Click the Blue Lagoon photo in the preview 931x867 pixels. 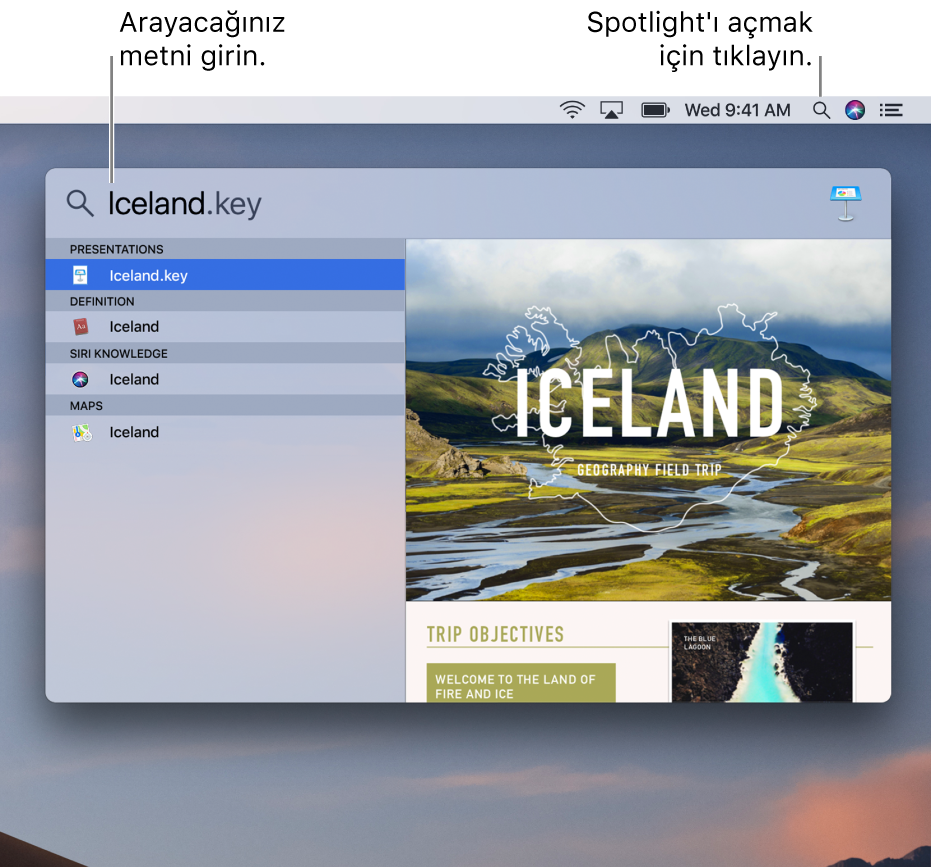pyautogui.click(x=762, y=662)
